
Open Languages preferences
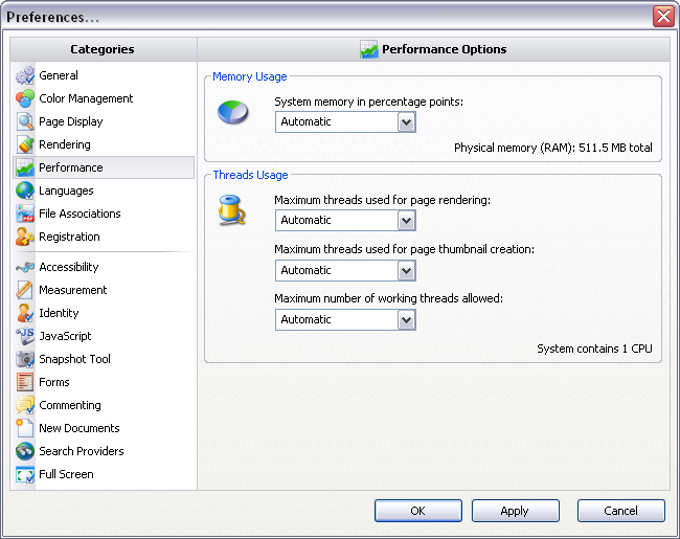tap(66, 191)
